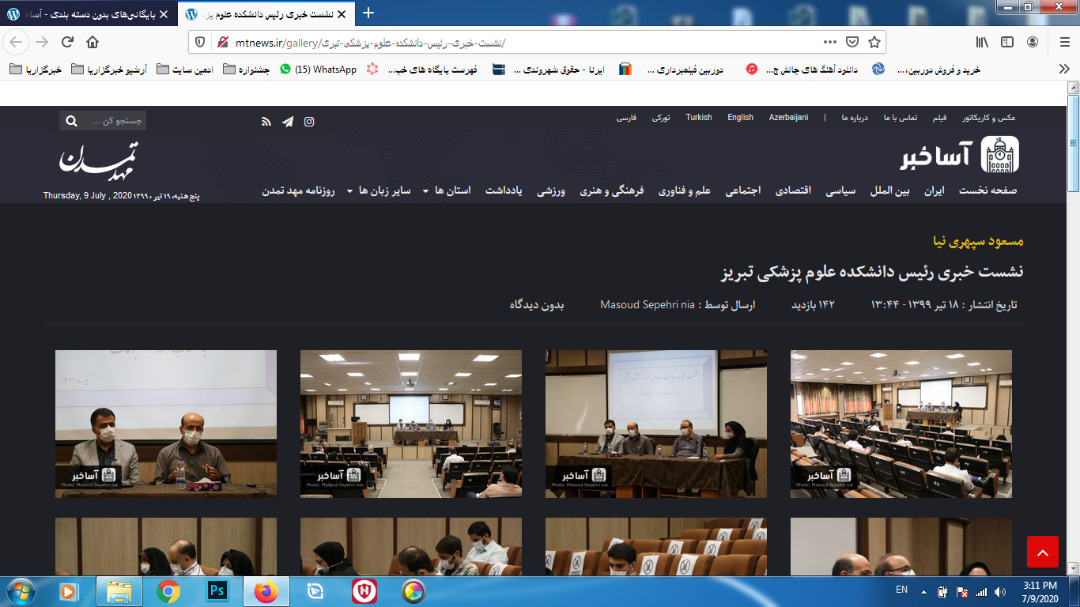Bookmark this page with the star icon
Image resolution: width=1080 pixels, height=607 pixels.
click(x=874, y=42)
